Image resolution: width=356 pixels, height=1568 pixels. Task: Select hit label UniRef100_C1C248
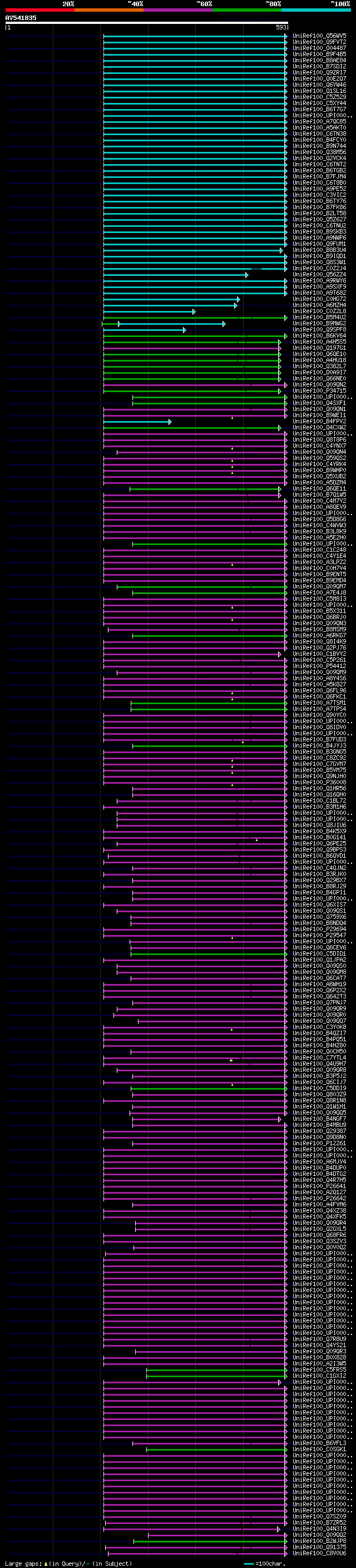(x=319, y=550)
